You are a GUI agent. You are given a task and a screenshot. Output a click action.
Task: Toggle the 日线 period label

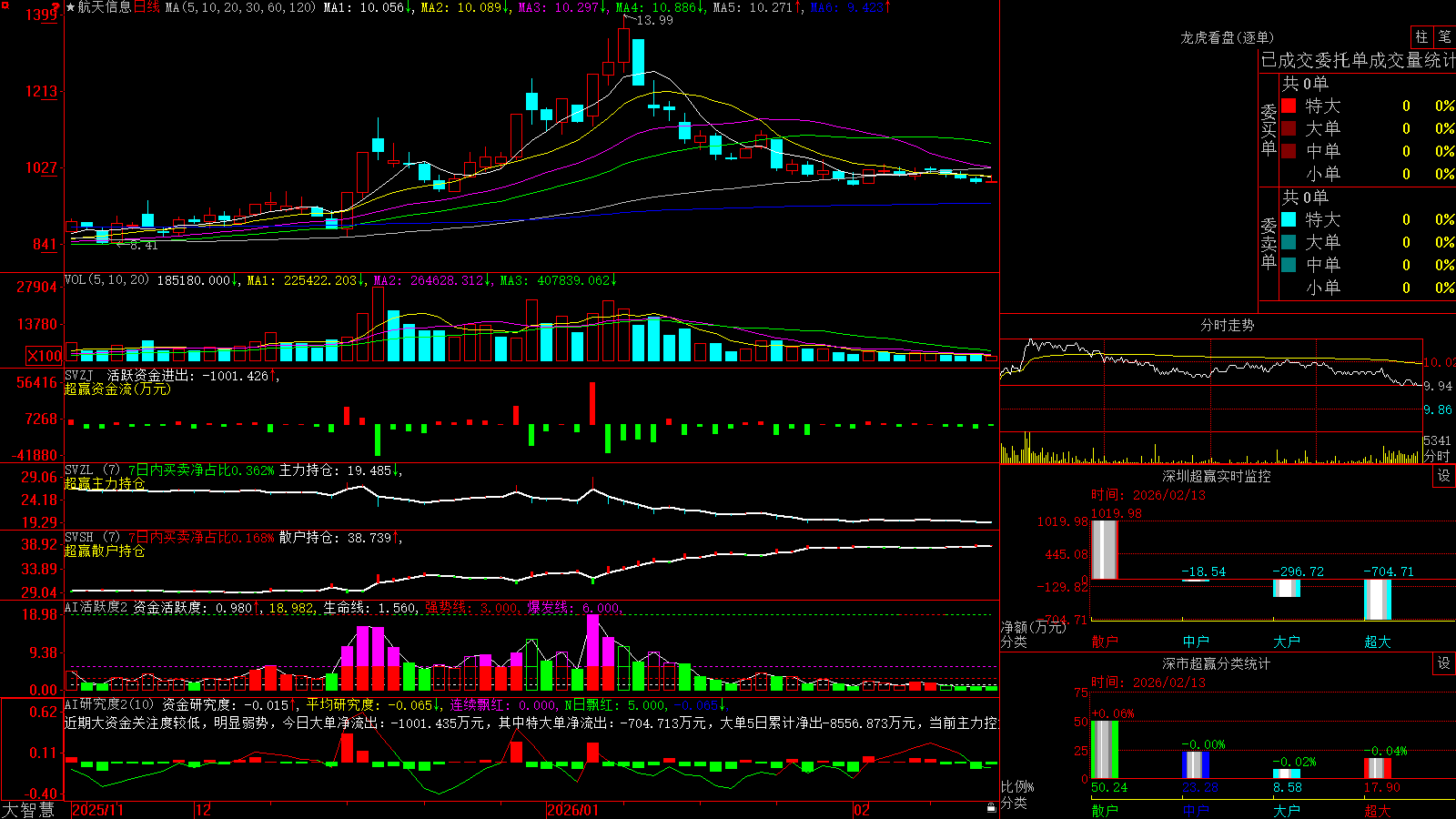(x=147, y=7)
